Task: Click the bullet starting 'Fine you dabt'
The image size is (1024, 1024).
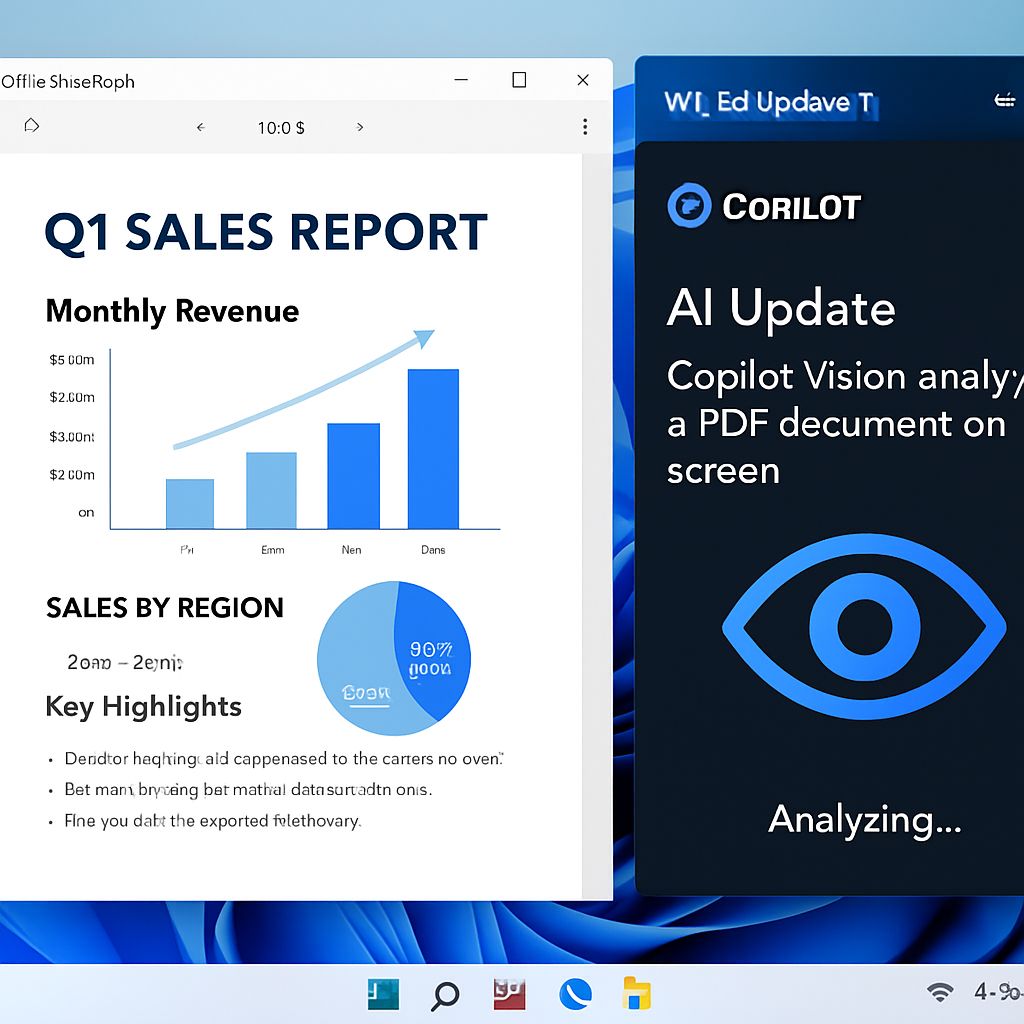Action: tap(212, 821)
